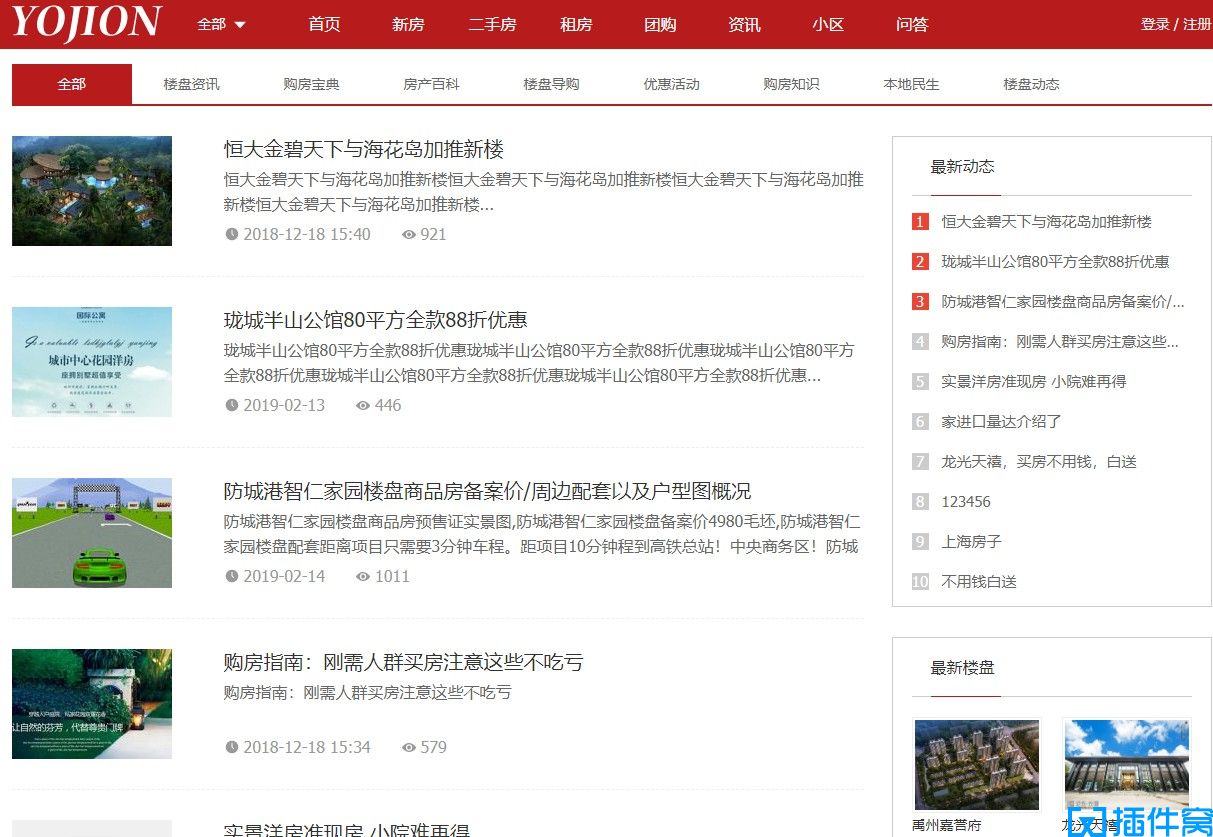This screenshot has width=1213, height=837.
Task: Go to 首页 in the top navigation
Action: pos(324,24)
